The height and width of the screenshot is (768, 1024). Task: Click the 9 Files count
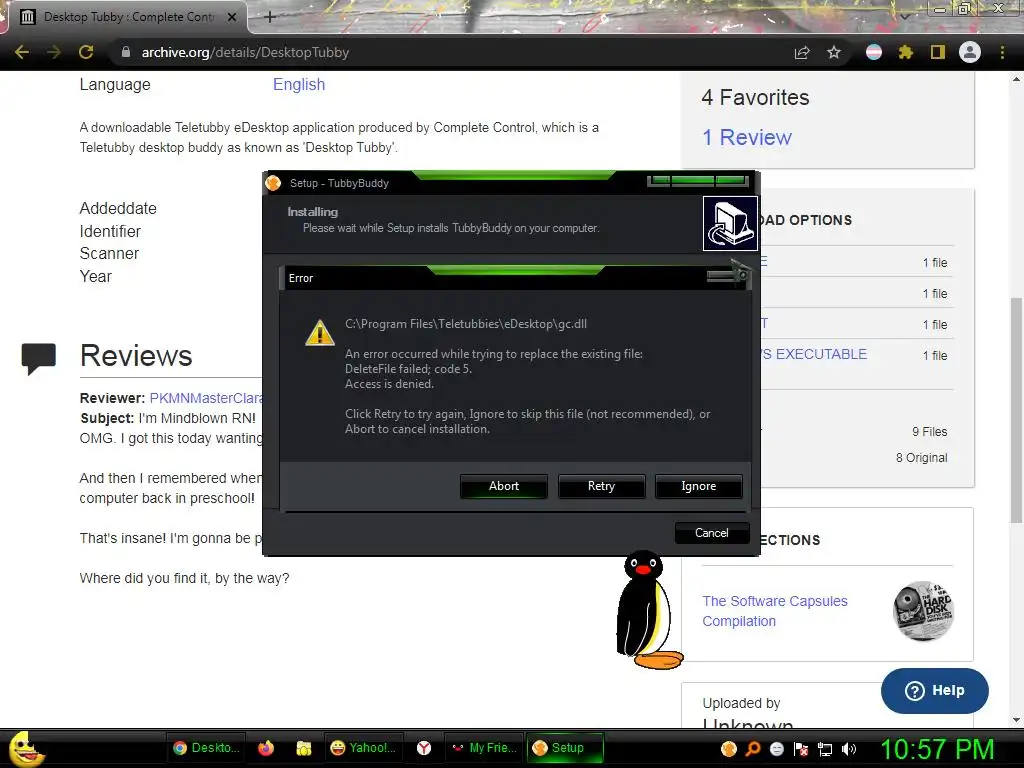929,432
